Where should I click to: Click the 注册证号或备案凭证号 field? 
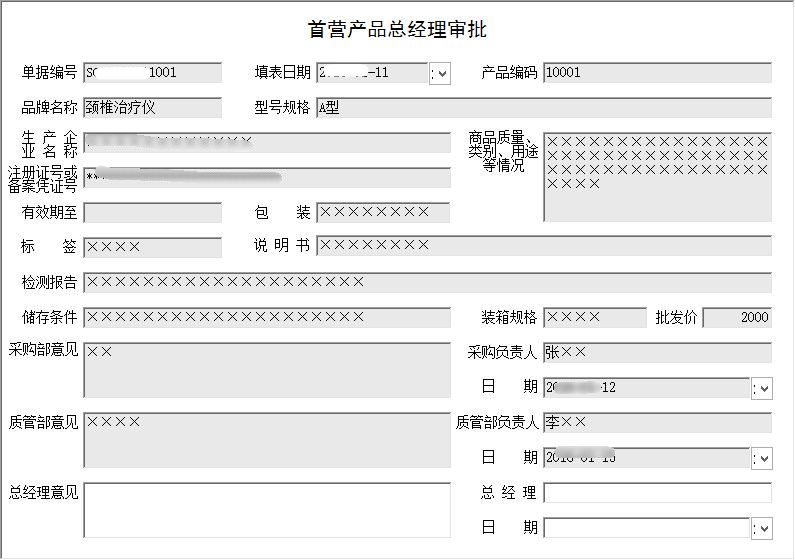(267, 177)
